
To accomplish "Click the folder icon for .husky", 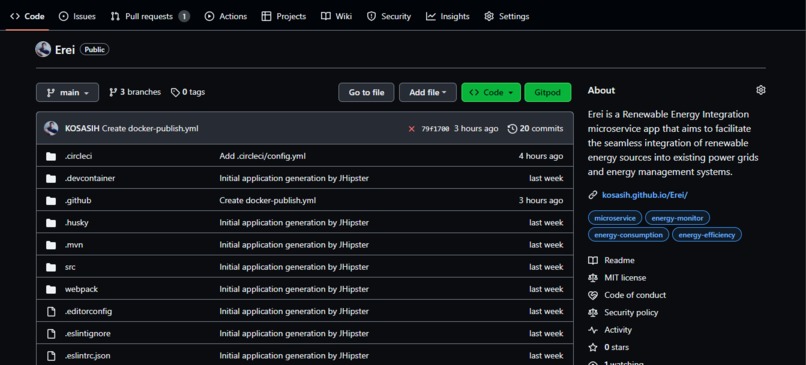I will pos(51,223).
